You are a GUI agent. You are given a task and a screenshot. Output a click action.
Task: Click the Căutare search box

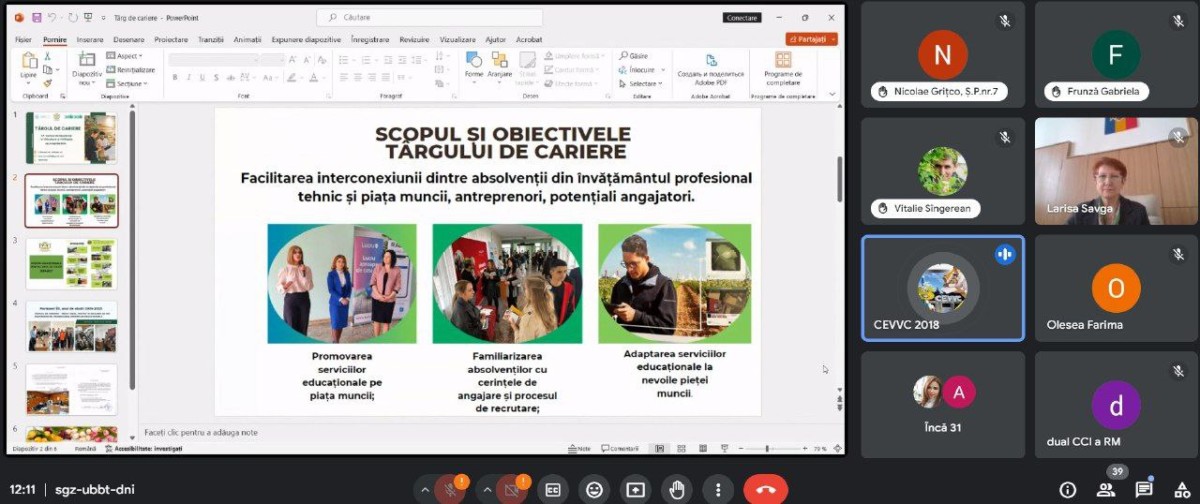[x=430, y=18]
